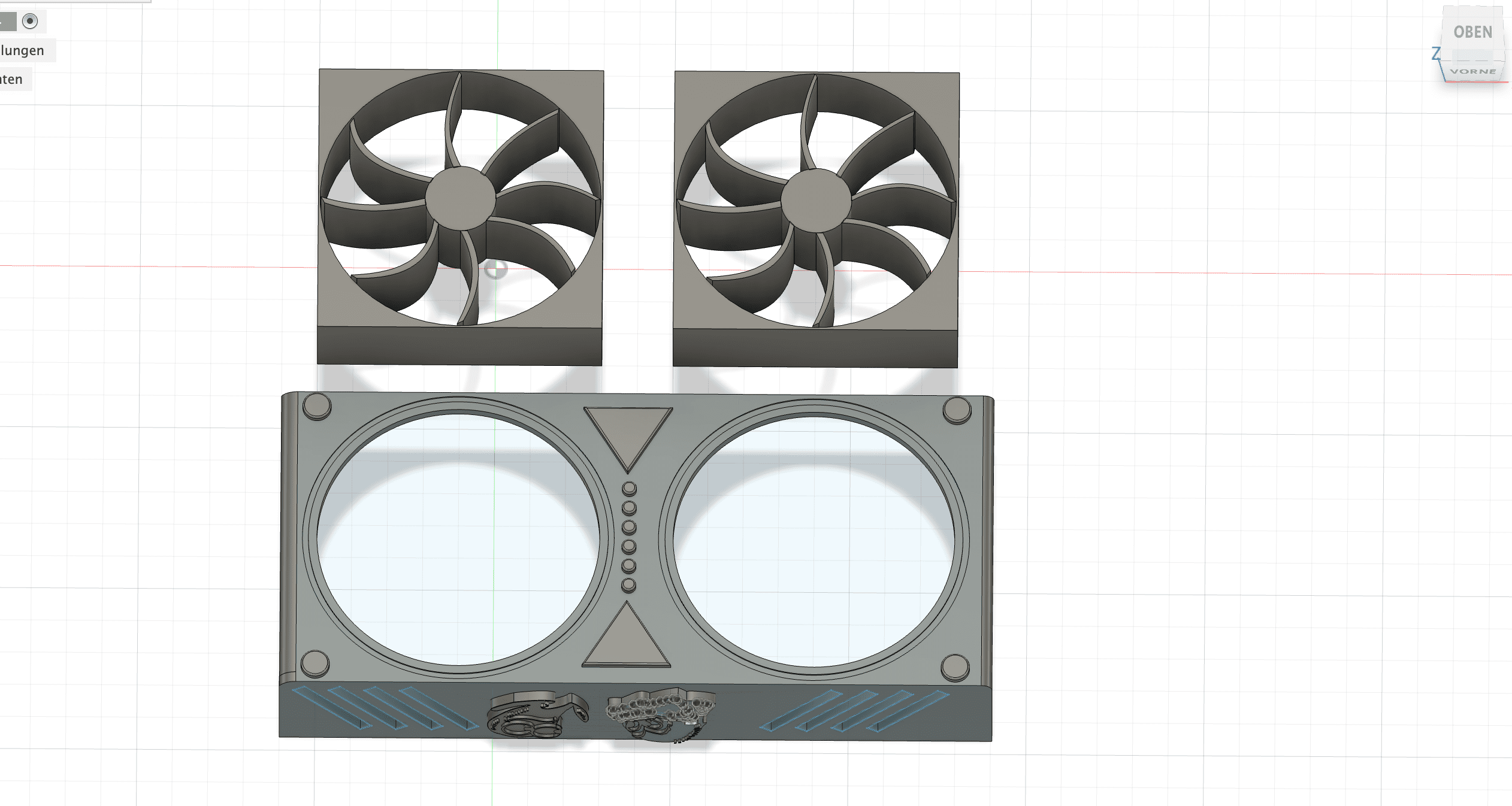Select the lower upward-pointing triangle on the shroud
Image resolution: width=1512 pixels, height=806 pixels.
click(627, 636)
